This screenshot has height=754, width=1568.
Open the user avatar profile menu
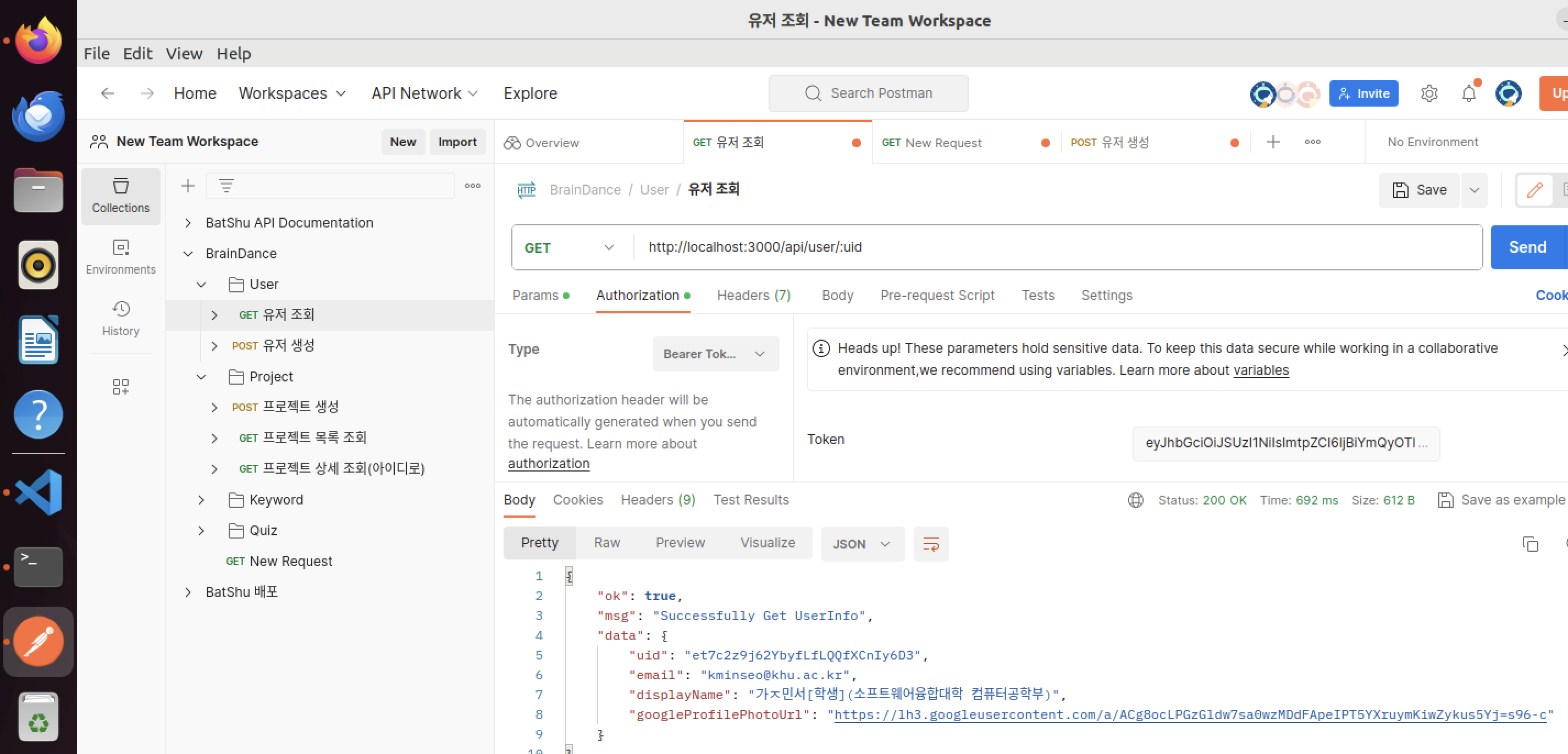1509,93
